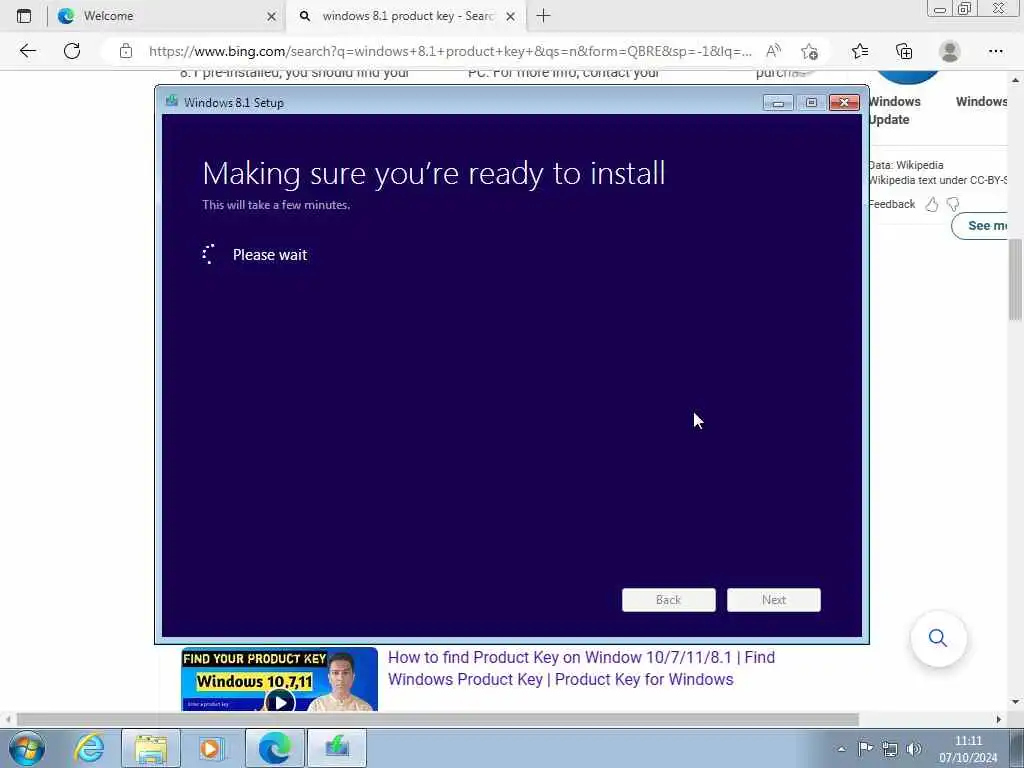
Task: Click thumbs down feedback icon
Action: coord(953,204)
